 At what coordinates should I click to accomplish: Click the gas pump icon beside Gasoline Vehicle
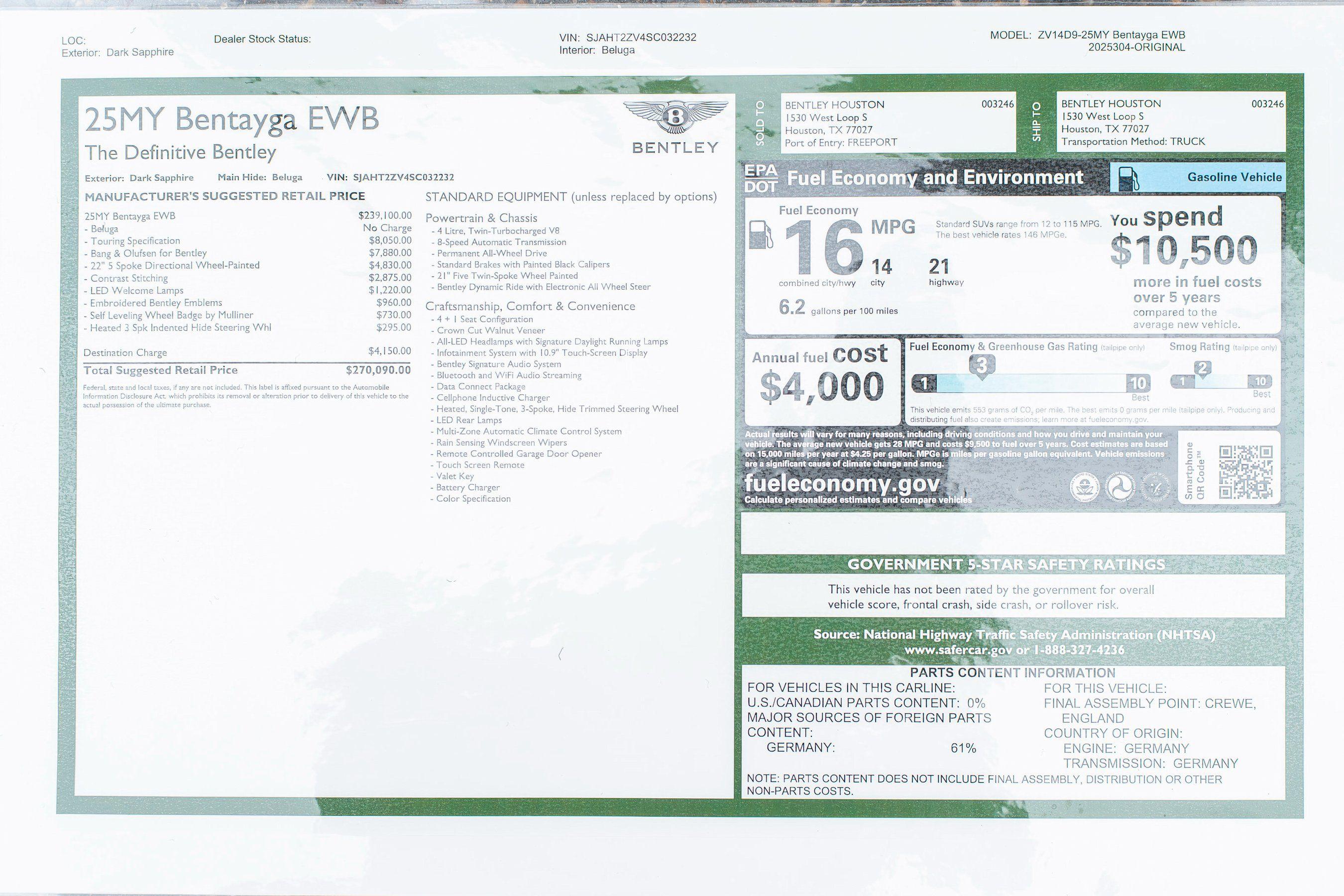pyautogui.click(x=1128, y=178)
